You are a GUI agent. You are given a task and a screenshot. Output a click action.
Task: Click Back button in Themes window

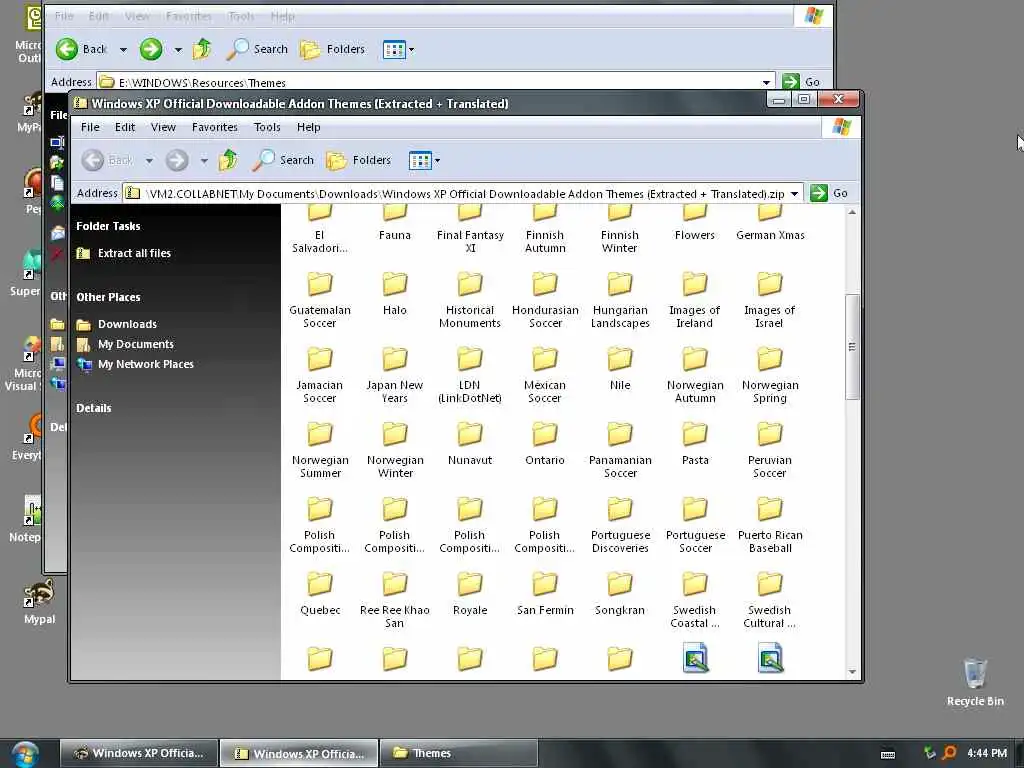tap(82, 49)
